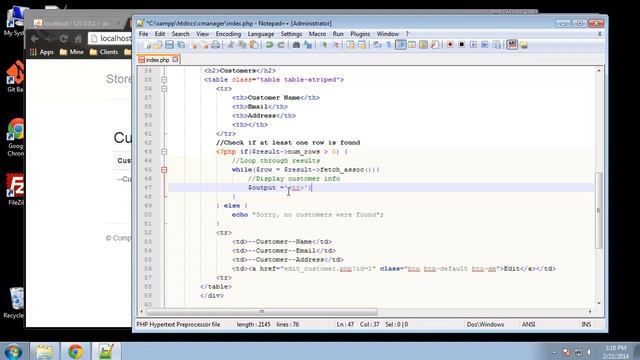Open the Encoding menu
This screenshot has width=640, height=360.
228,34
